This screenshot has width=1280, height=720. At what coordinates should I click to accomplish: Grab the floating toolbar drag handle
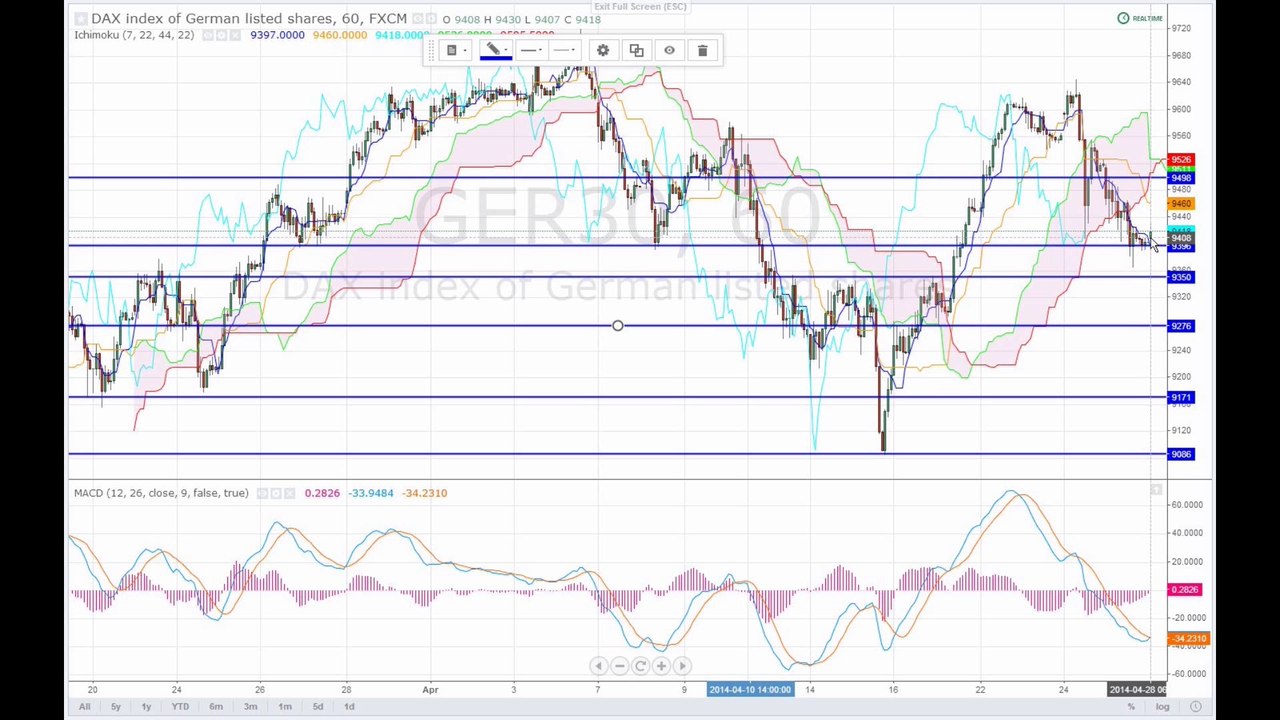432,50
